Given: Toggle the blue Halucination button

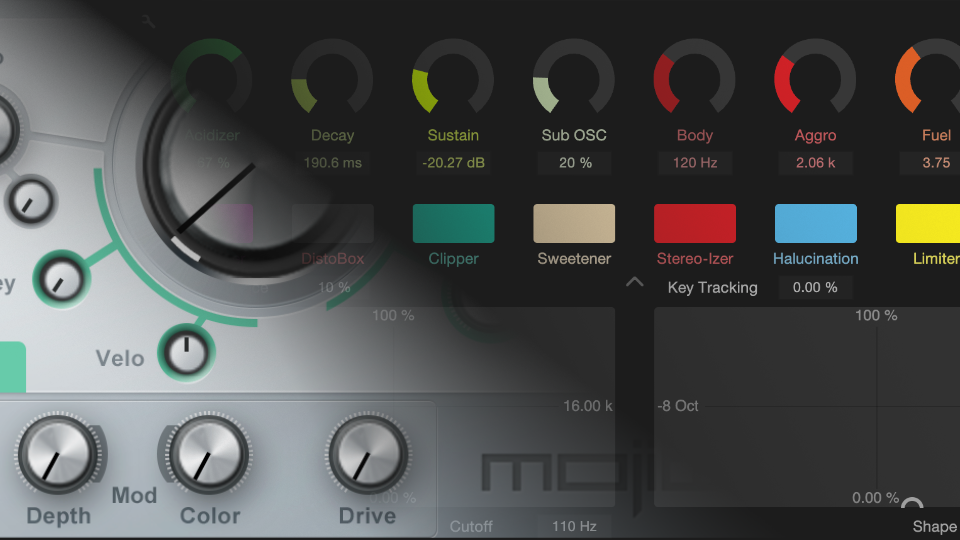Looking at the screenshot, I should tap(816, 223).
